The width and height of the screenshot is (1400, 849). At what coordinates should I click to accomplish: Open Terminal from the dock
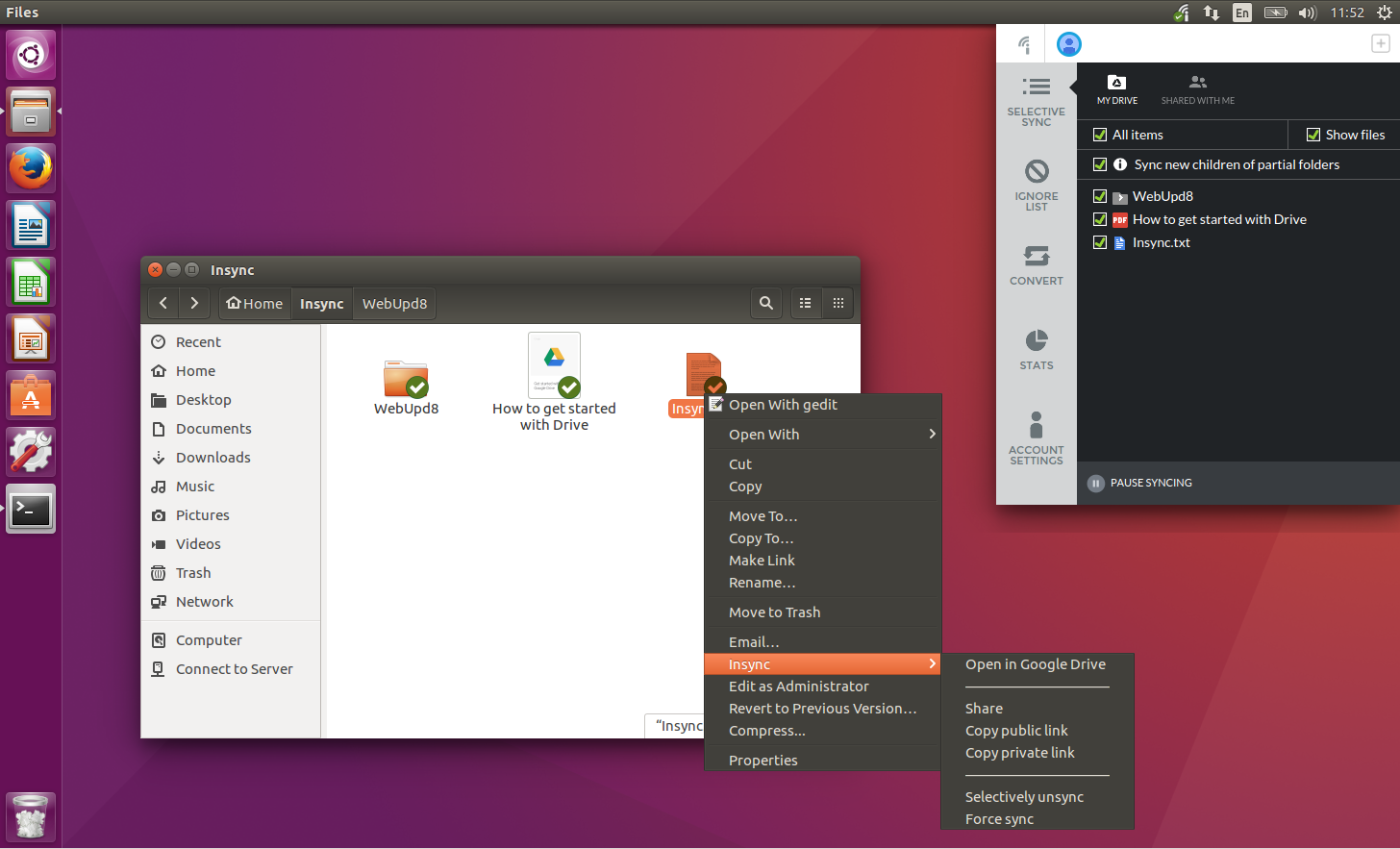click(31, 509)
